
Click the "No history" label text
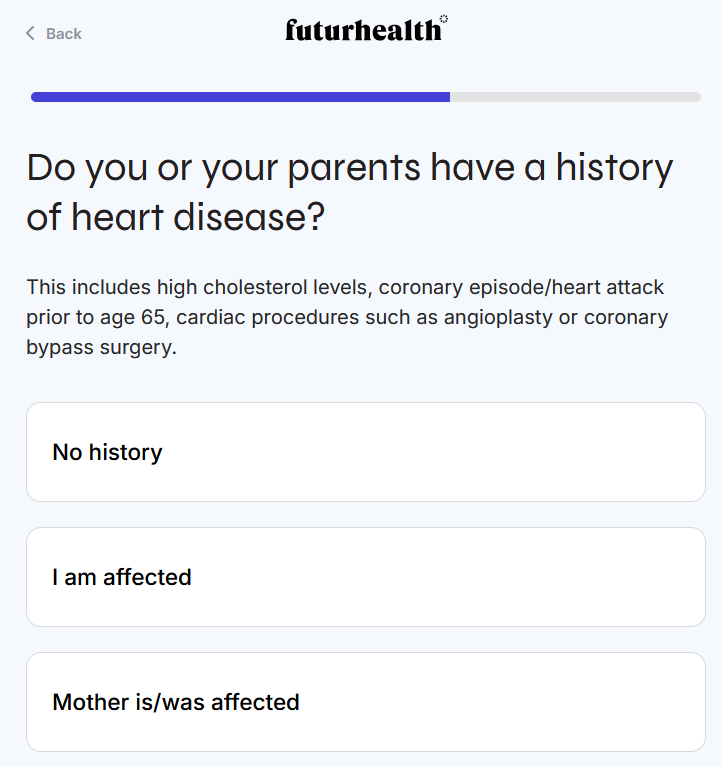point(107,452)
